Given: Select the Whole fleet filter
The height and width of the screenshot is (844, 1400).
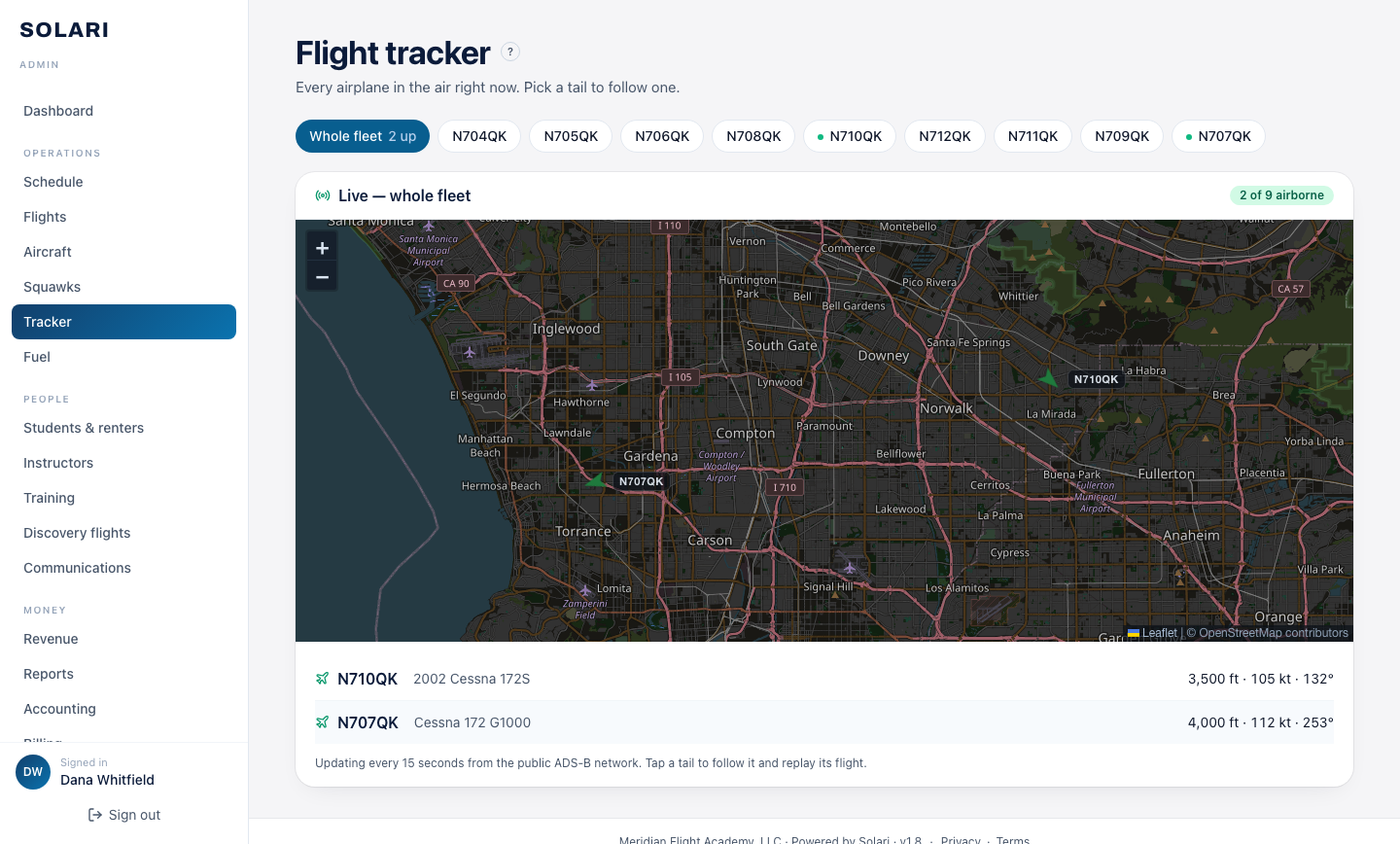Looking at the screenshot, I should 363,136.
